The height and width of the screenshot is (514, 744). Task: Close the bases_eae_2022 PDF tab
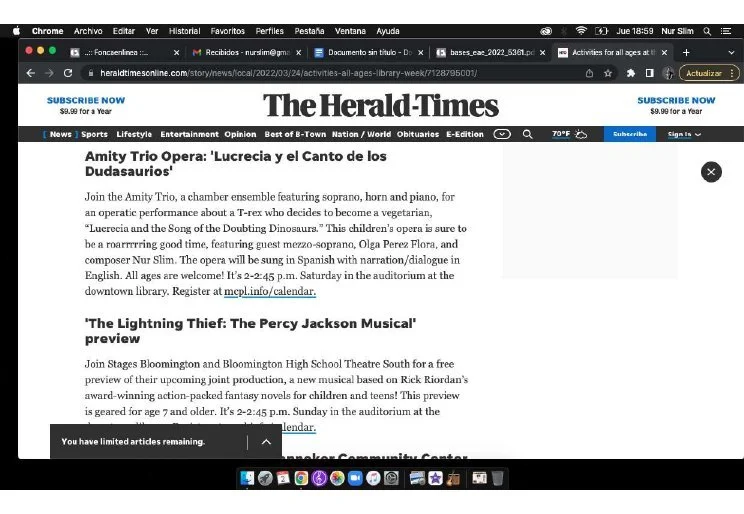[542, 53]
